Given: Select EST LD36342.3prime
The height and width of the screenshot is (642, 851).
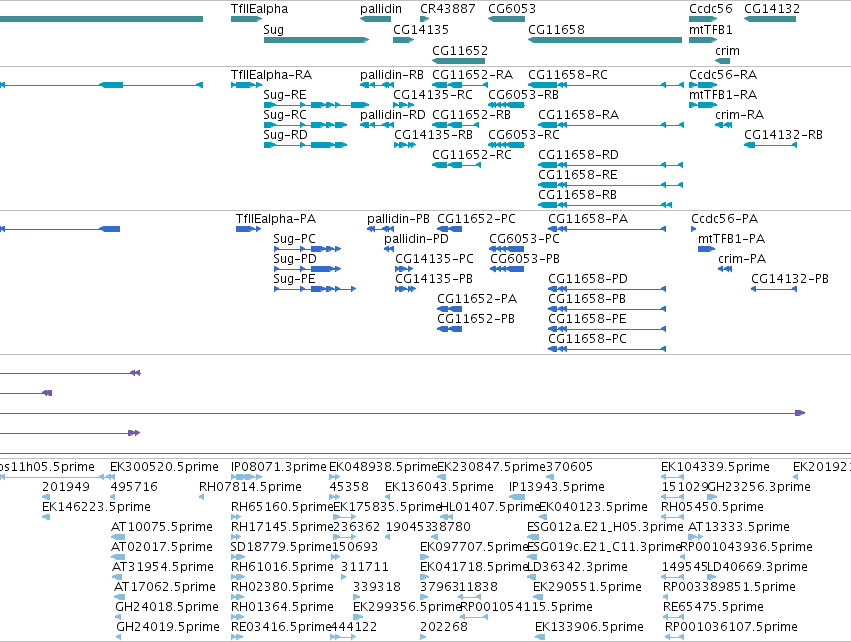Looking at the screenshot, I should coord(530,577).
